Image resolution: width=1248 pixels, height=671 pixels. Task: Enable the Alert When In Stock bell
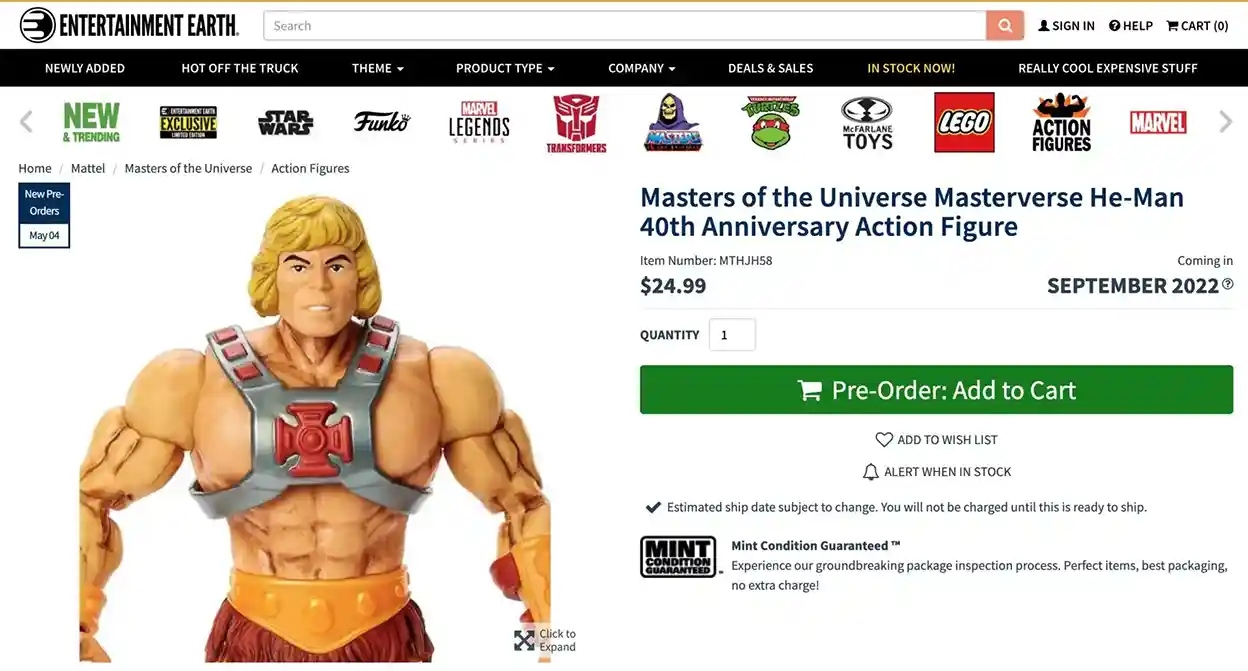click(936, 472)
